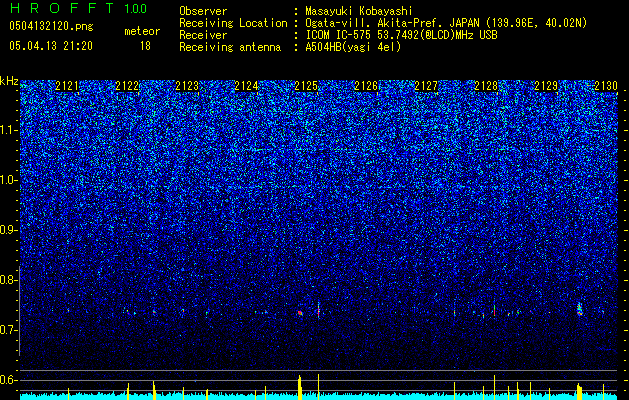Click the date stamp 05.04.13 21:20
629x400 pixels.
[x=51, y=46]
